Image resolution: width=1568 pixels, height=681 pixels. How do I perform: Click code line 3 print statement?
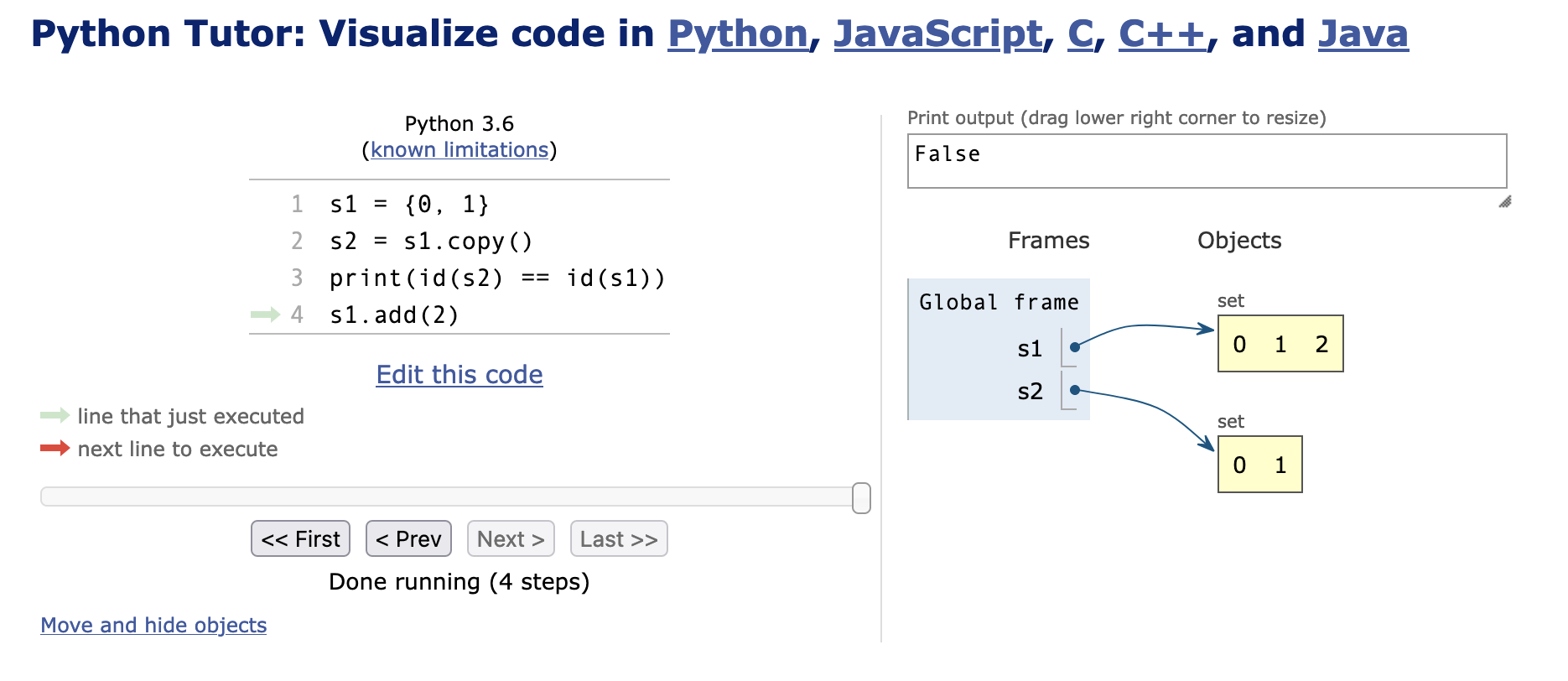[497, 278]
